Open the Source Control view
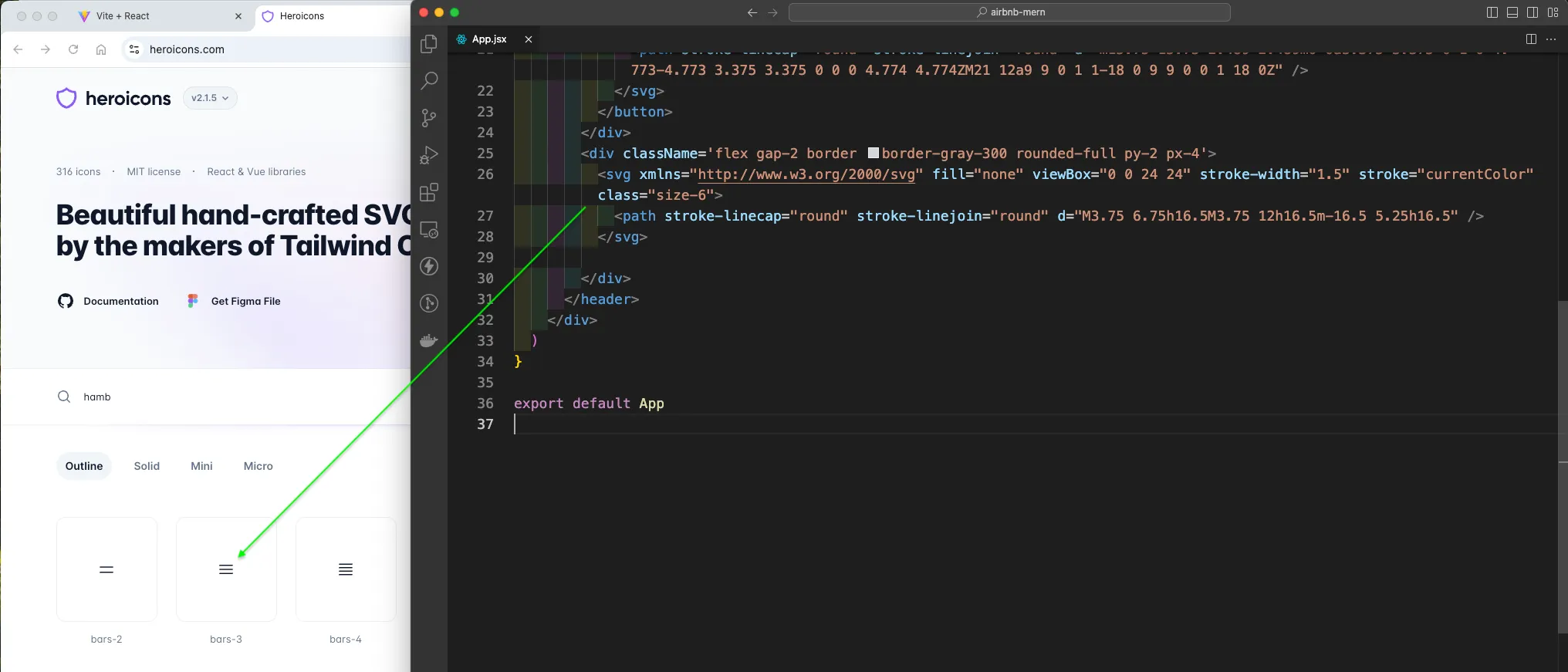 click(x=429, y=118)
